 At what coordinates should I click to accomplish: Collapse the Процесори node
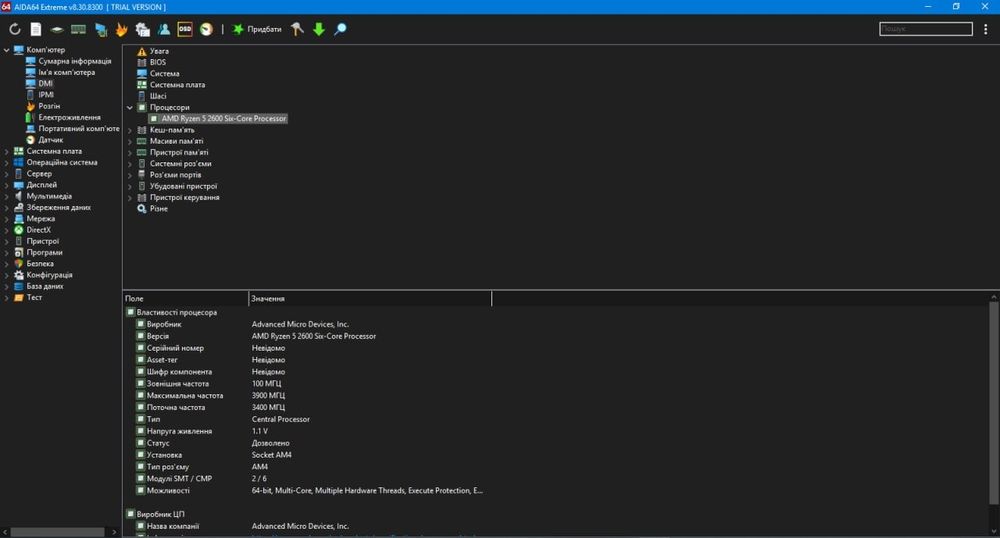(129, 108)
